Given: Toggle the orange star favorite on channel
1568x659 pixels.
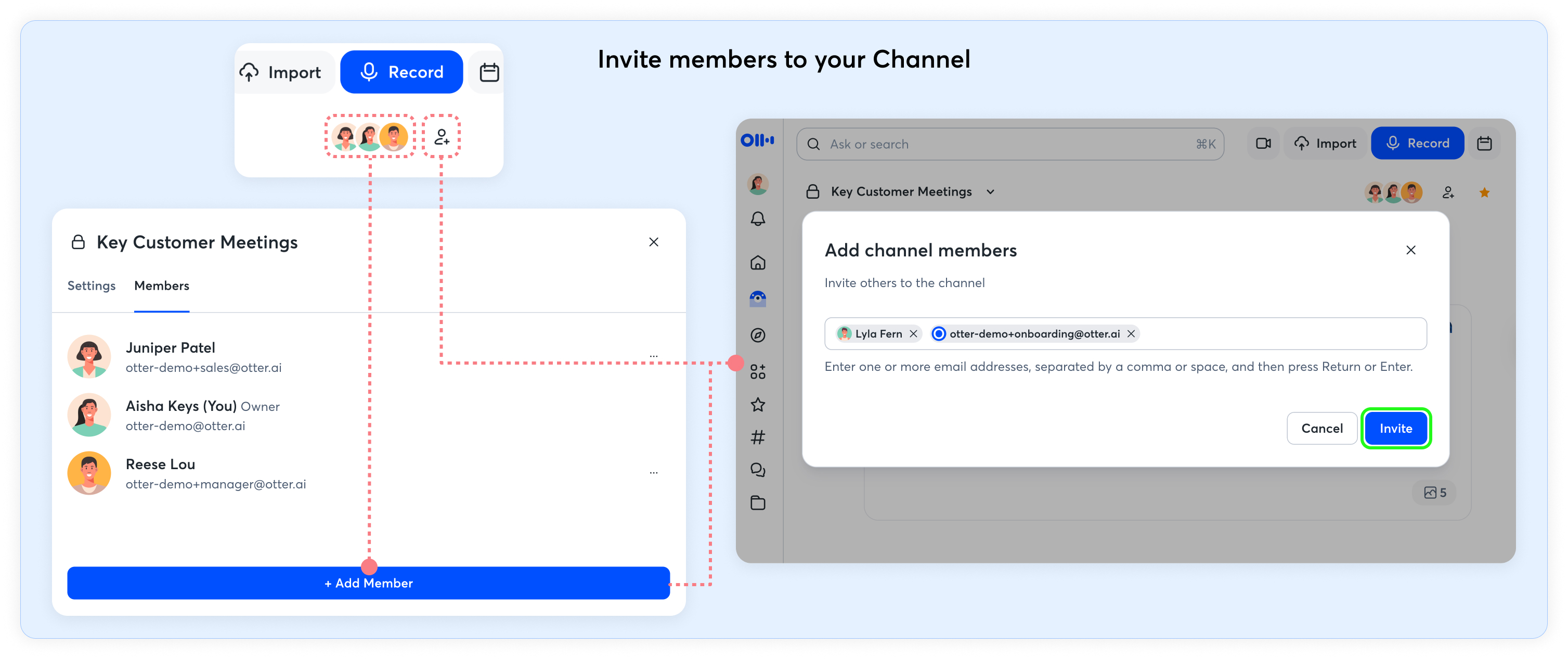Looking at the screenshot, I should (1484, 192).
